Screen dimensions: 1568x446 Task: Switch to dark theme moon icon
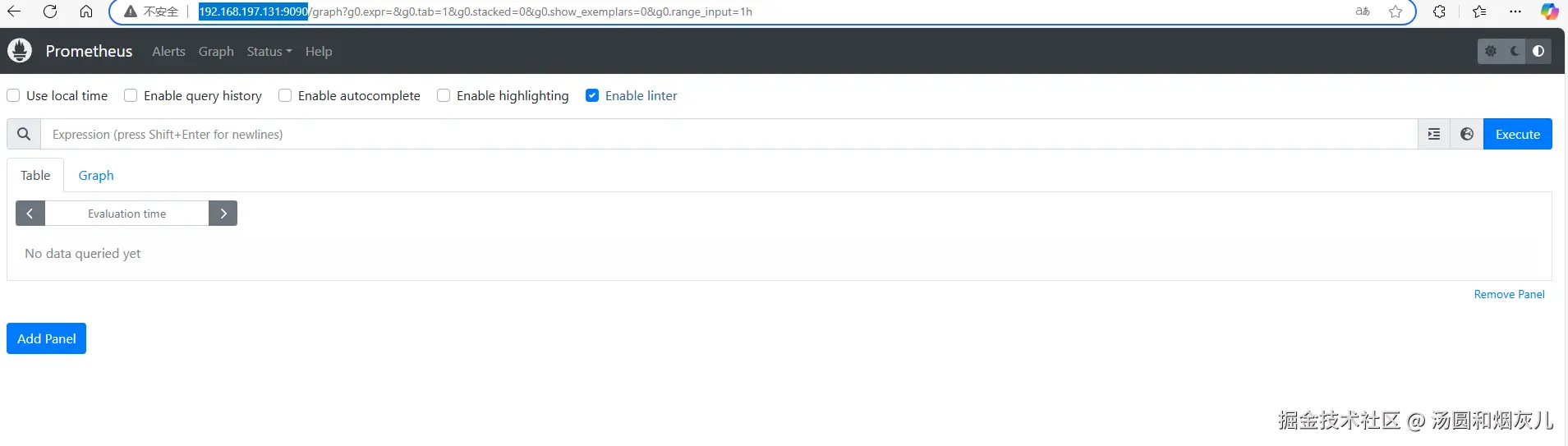click(x=1515, y=51)
